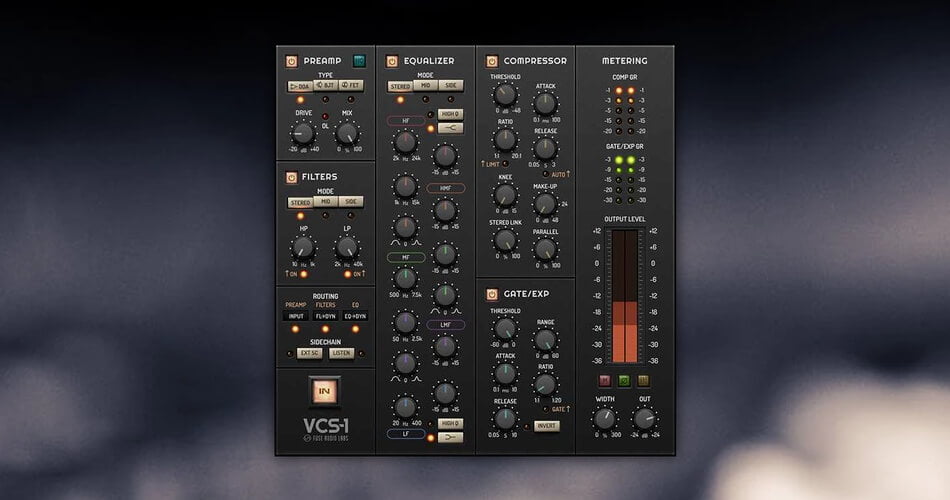Click the Stereo Link knob
The width and height of the screenshot is (950, 500).
(505, 241)
